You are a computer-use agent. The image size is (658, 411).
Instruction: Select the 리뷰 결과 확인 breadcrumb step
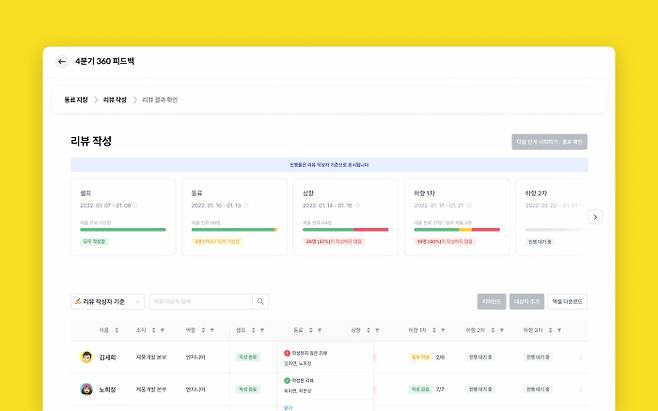tap(160, 100)
